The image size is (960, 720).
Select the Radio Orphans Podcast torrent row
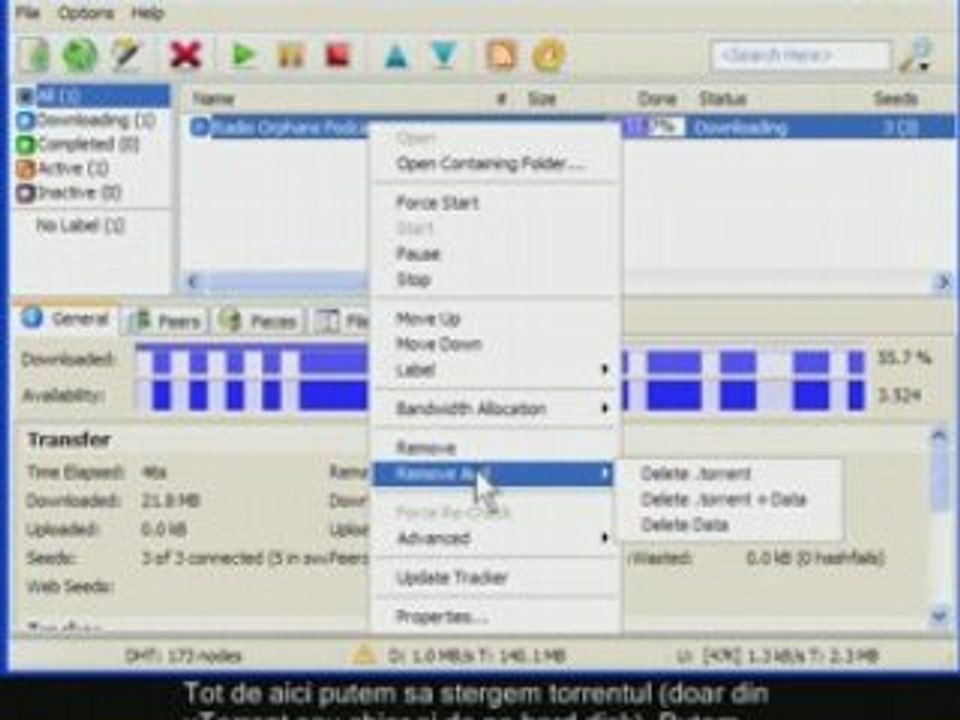click(569, 127)
